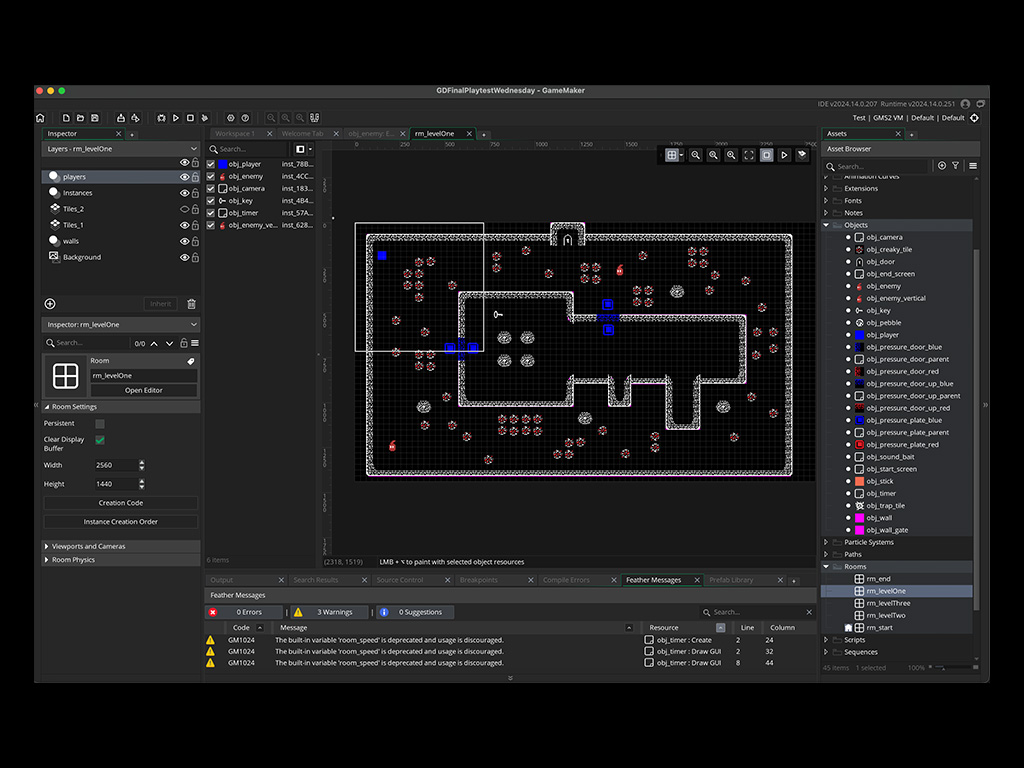The height and width of the screenshot is (768, 1024).
Task: Lock the walls layer
Action: (194, 241)
